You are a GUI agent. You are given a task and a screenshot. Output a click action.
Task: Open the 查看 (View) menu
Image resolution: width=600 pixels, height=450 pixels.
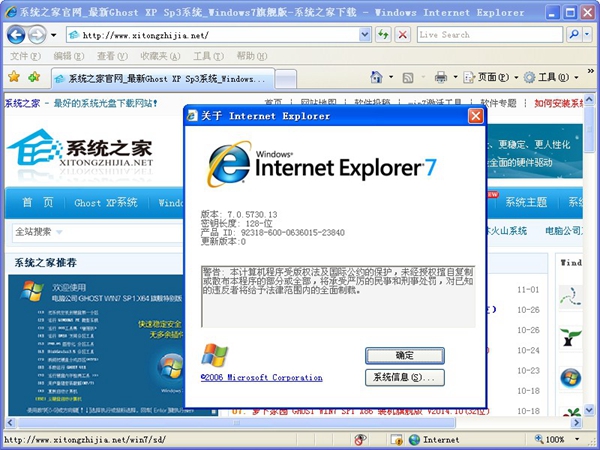(x=106, y=56)
